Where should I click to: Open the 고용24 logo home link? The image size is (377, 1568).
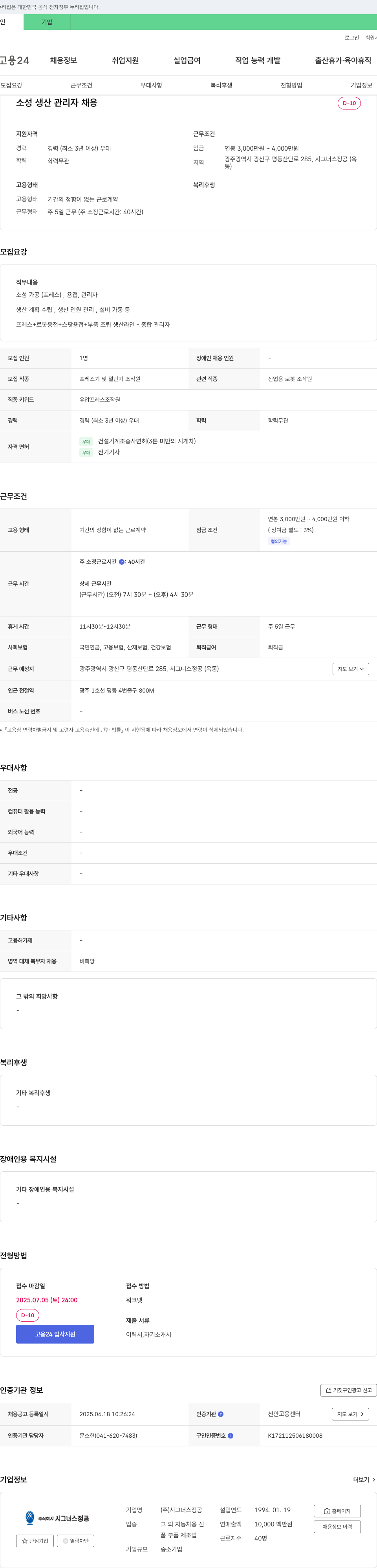click(x=14, y=60)
